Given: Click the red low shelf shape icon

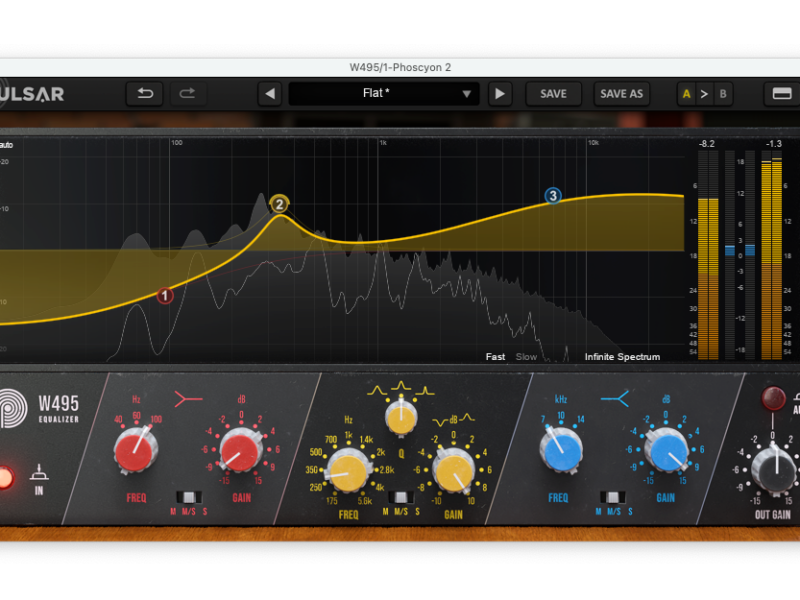Looking at the screenshot, I should [x=188, y=399].
